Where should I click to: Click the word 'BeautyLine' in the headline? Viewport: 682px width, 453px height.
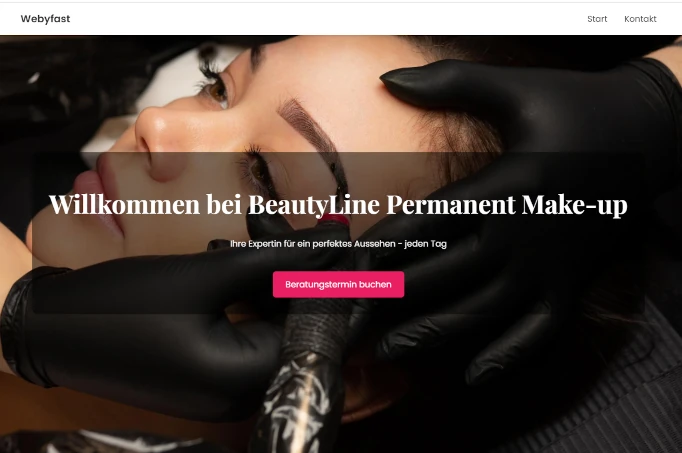[314, 205]
